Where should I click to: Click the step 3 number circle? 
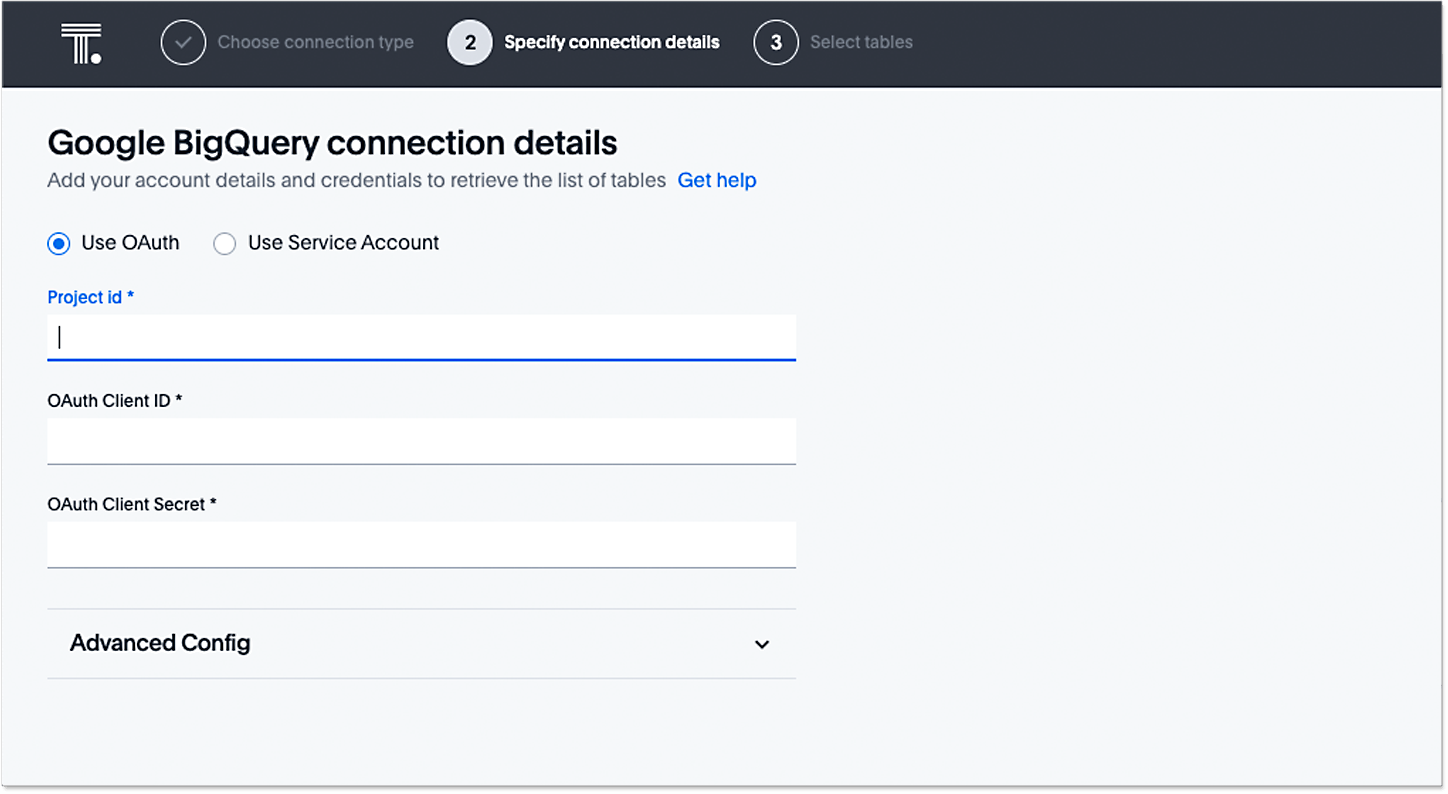tap(776, 43)
